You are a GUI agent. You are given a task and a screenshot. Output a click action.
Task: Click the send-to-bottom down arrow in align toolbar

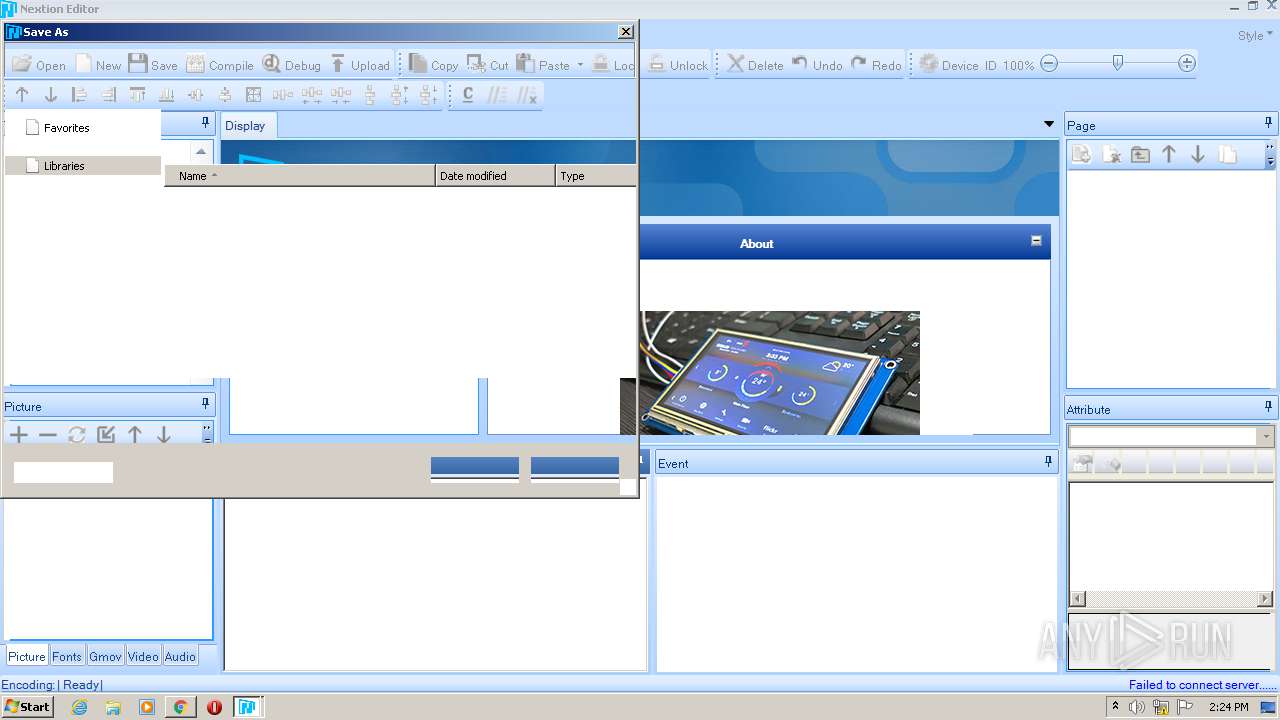point(50,95)
